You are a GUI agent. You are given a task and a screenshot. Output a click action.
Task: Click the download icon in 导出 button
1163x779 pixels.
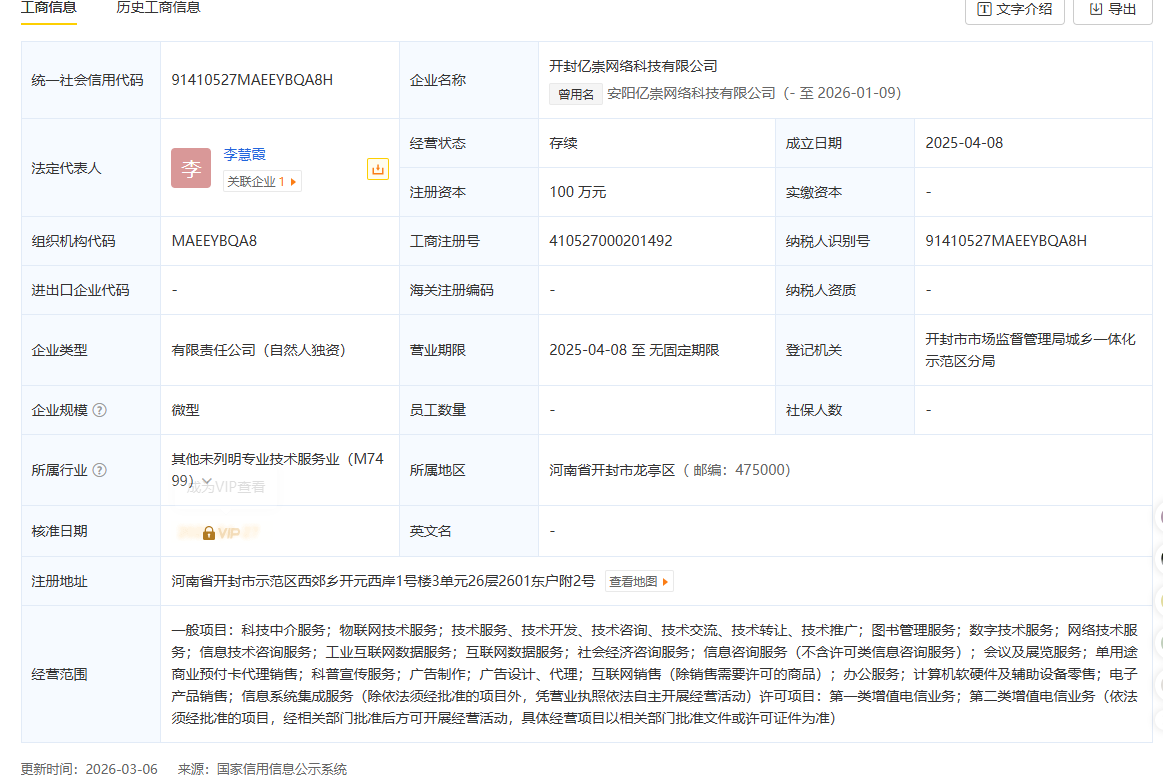click(1095, 9)
